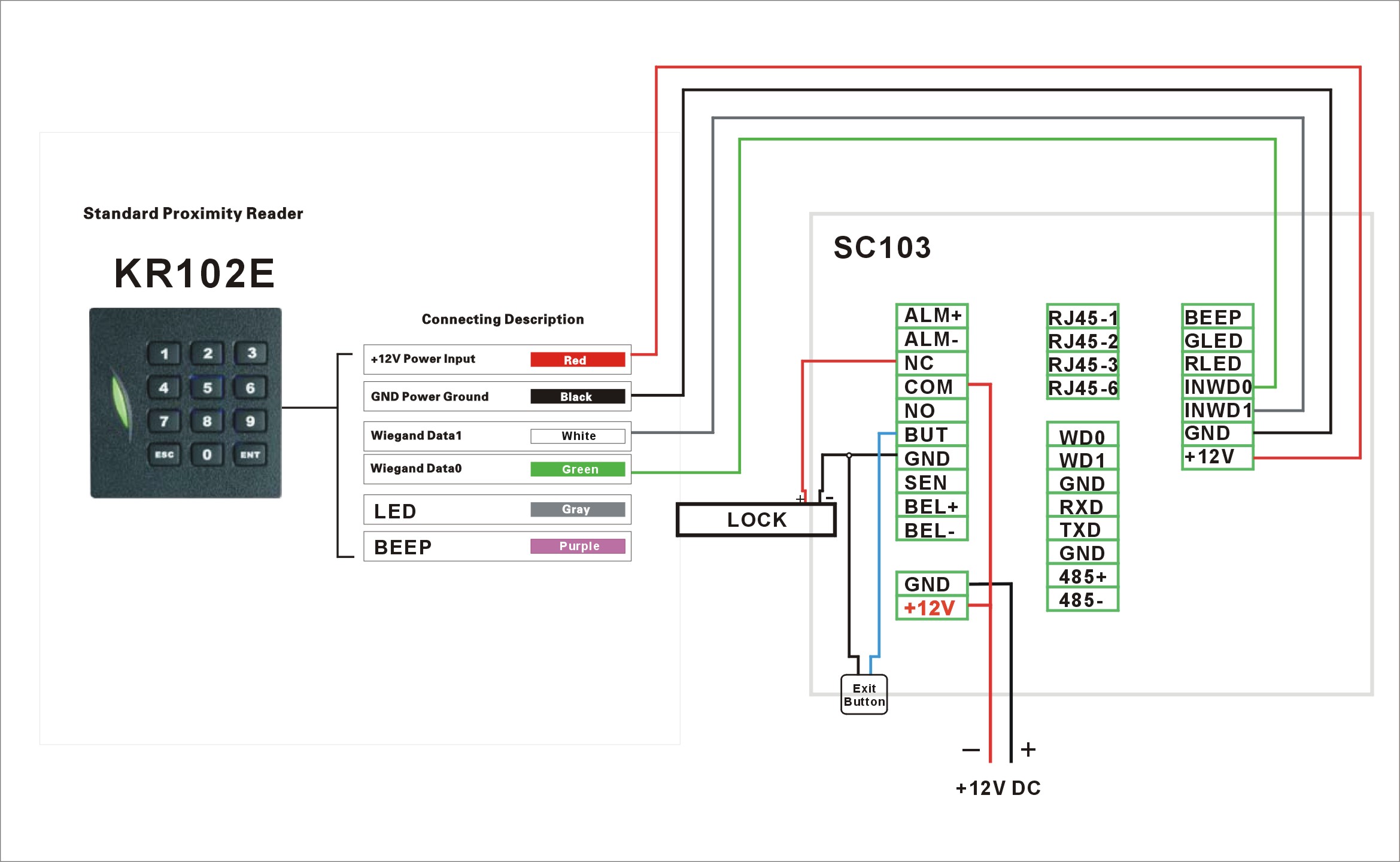Click the "Wiegand Data0" label
This screenshot has height=862, width=1400.
click(416, 468)
